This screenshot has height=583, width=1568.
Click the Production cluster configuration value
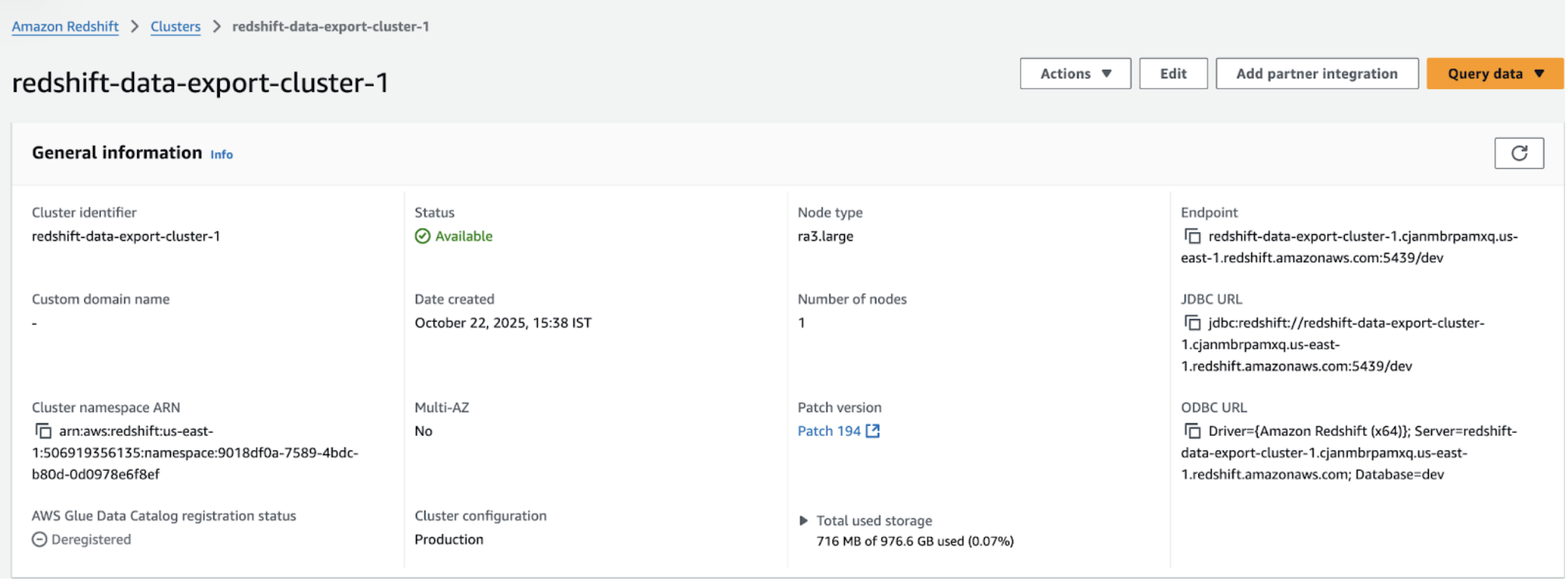449,540
